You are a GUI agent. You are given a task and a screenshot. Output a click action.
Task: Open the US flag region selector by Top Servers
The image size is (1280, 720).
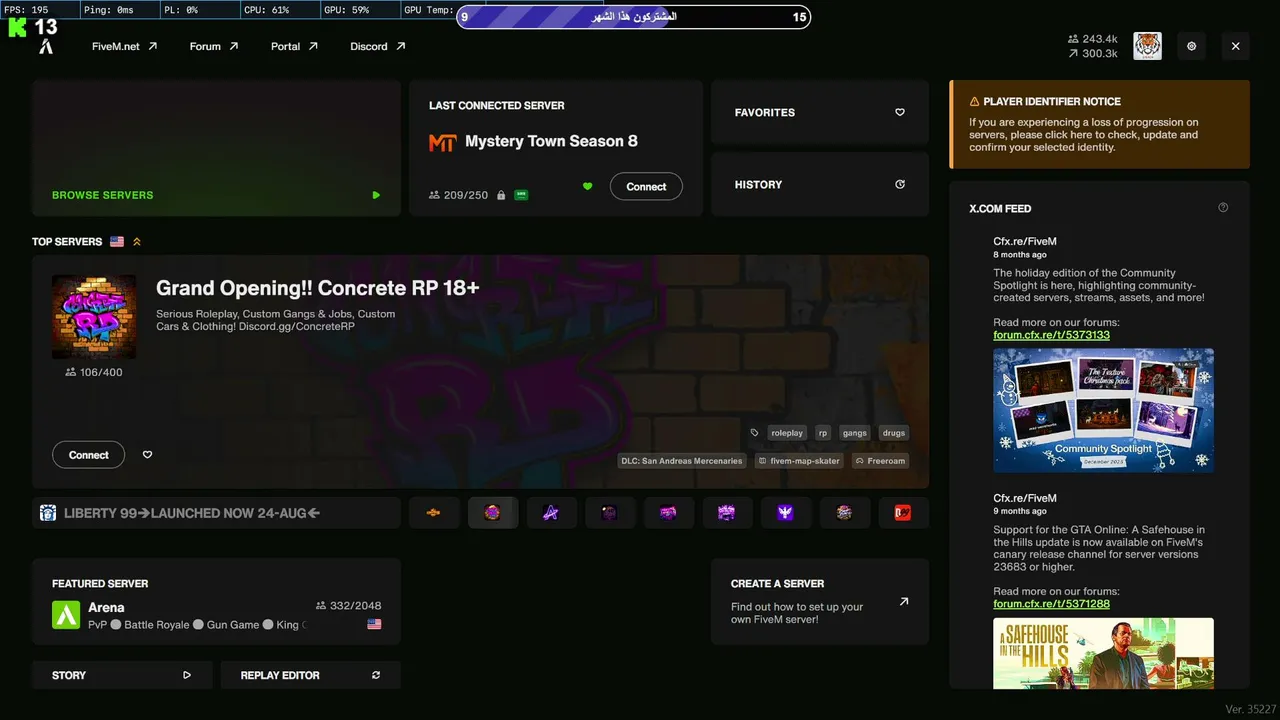[x=117, y=242]
